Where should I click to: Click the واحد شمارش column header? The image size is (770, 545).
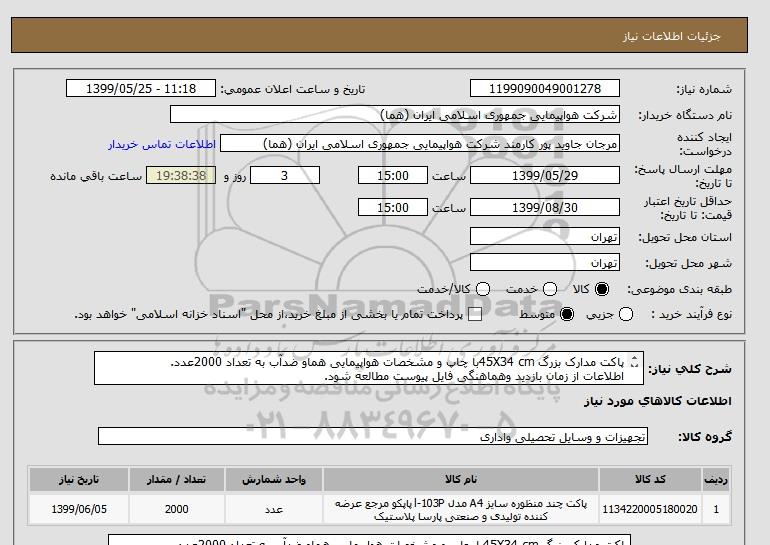click(x=274, y=480)
